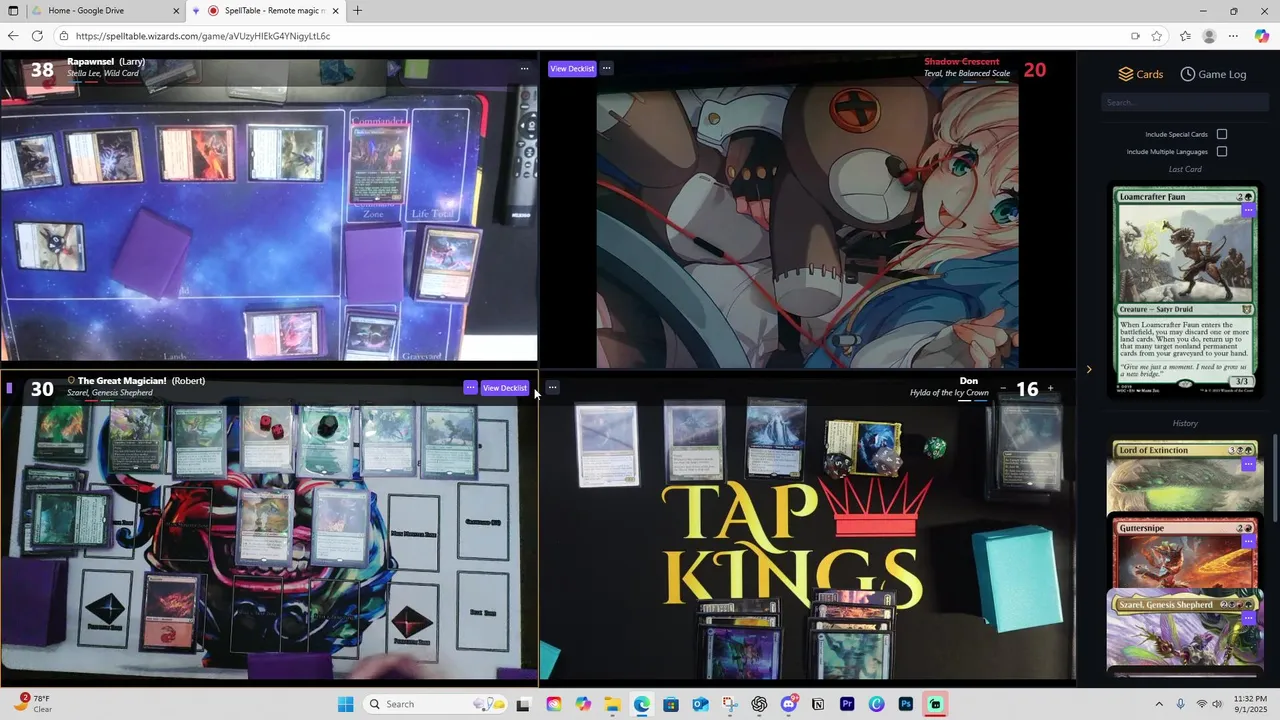Image resolution: width=1280 pixels, height=720 pixels.
Task: Enable Include Multiple Languages checkbox
Action: coord(1222,152)
